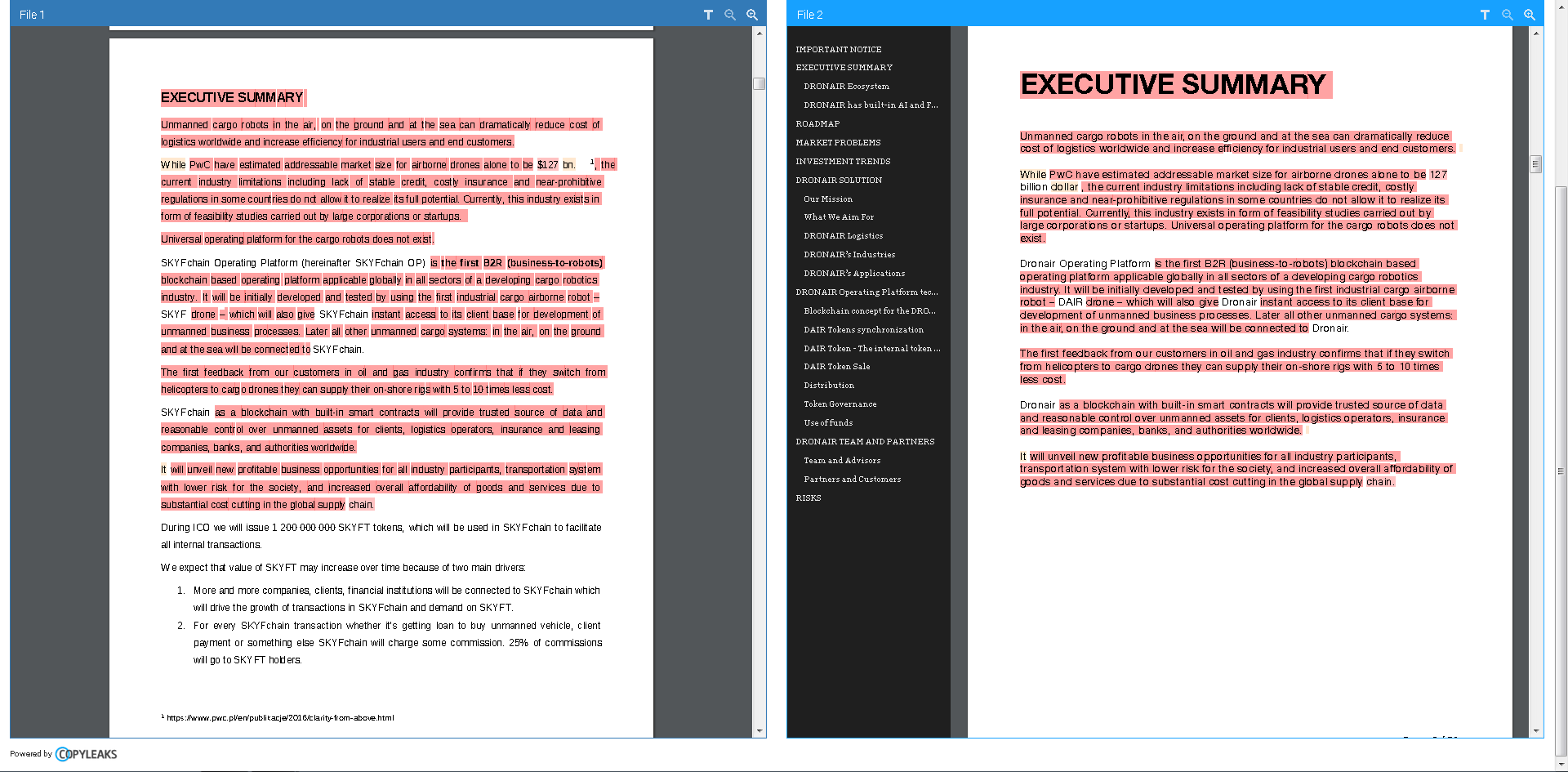
Task: Open EXECUTIVE SUMMARY bookmark
Action: point(844,68)
